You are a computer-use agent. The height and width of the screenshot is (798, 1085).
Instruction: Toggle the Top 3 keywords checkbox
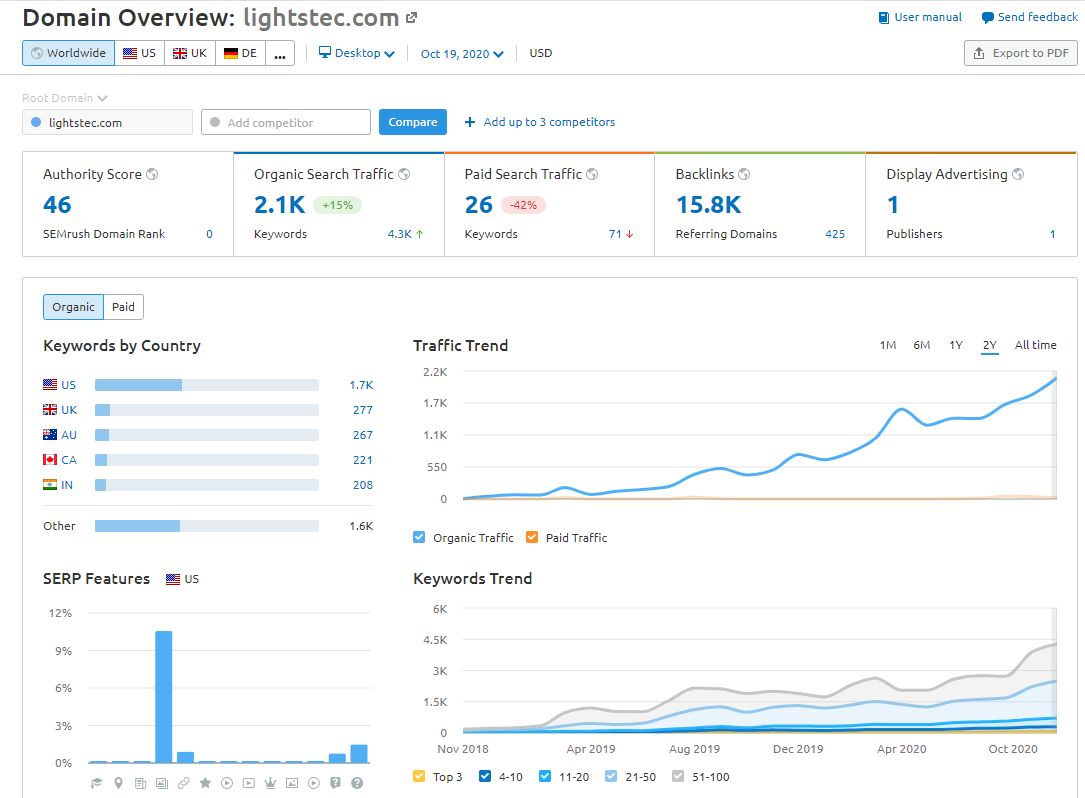(419, 776)
